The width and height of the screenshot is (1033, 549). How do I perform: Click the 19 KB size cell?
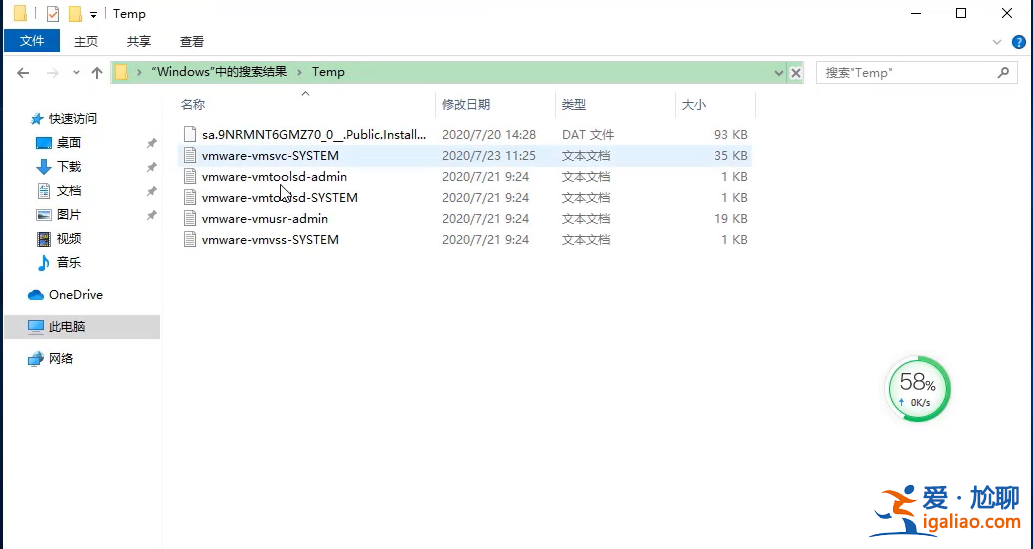pyautogui.click(x=730, y=219)
